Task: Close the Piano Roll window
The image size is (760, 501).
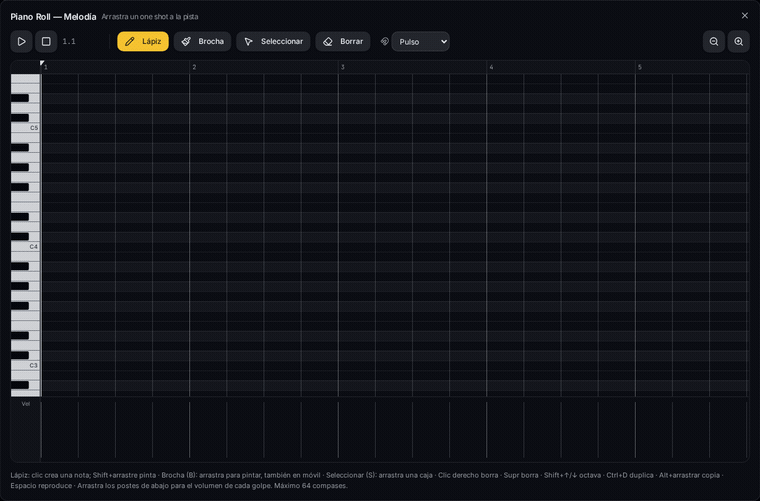Action: [x=745, y=16]
